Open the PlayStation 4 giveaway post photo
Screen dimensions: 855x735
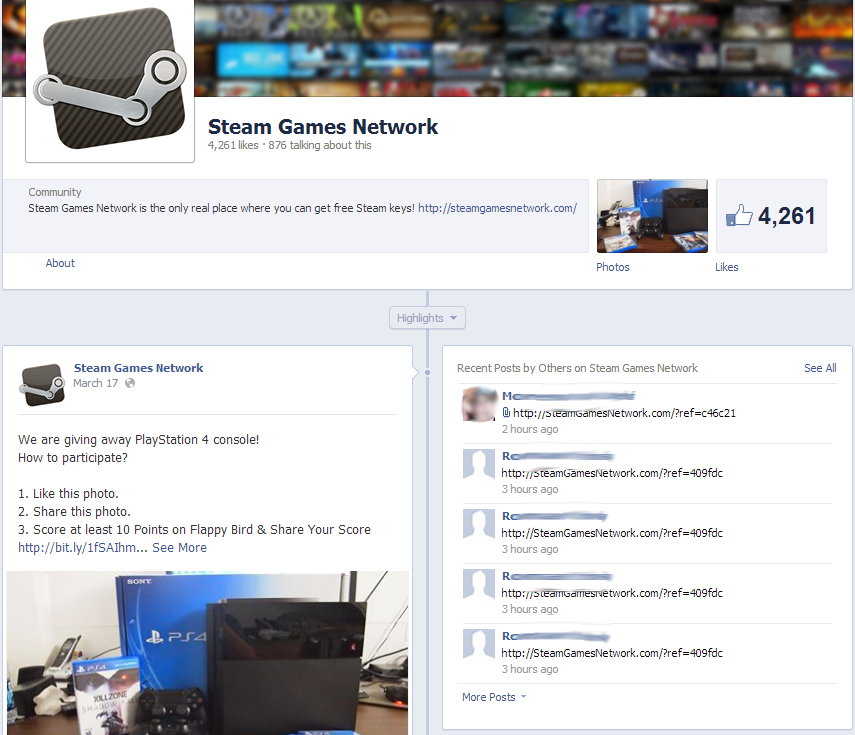tap(207, 653)
